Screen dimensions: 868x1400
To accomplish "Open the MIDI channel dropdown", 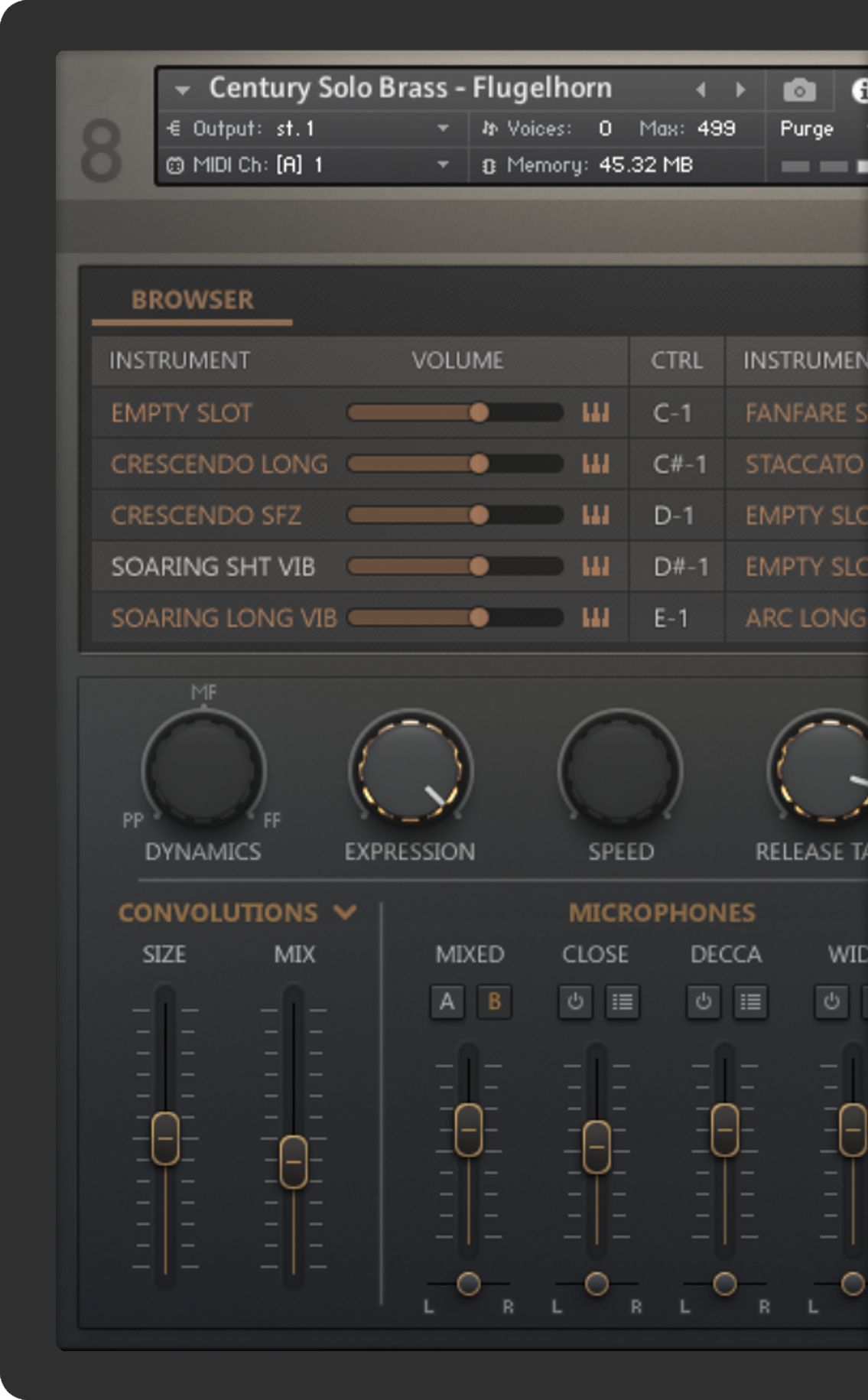I will (442, 164).
